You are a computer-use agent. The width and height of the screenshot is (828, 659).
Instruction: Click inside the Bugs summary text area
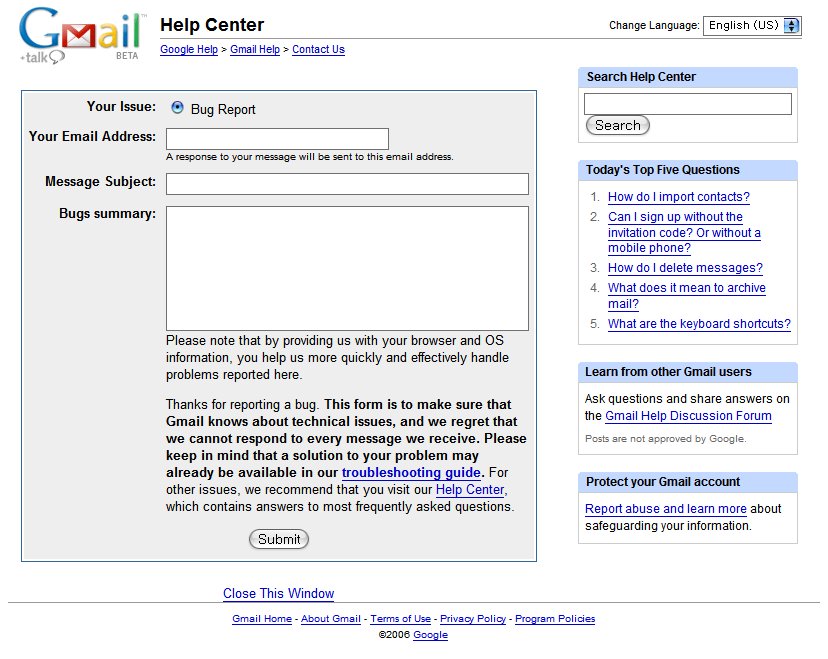(347, 268)
